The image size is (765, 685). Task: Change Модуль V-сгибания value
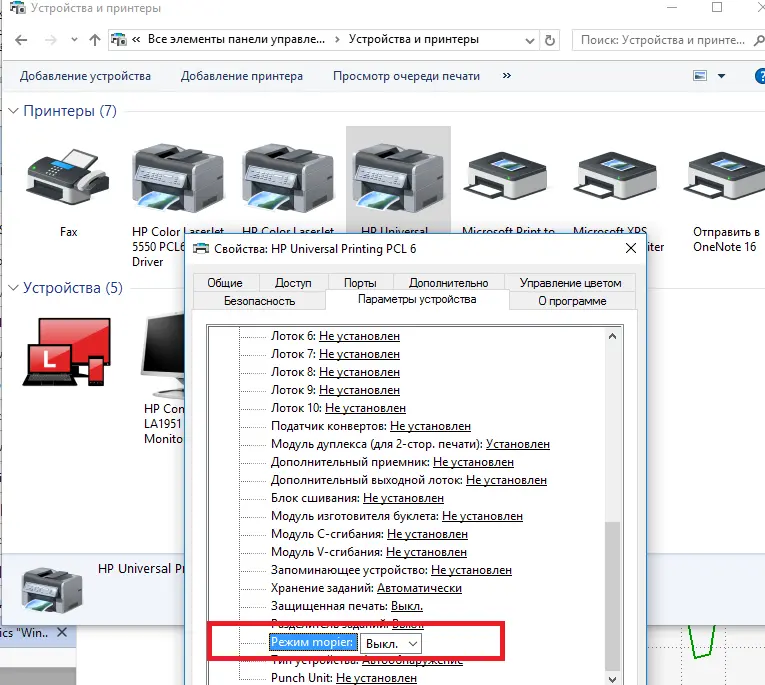click(x=426, y=553)
